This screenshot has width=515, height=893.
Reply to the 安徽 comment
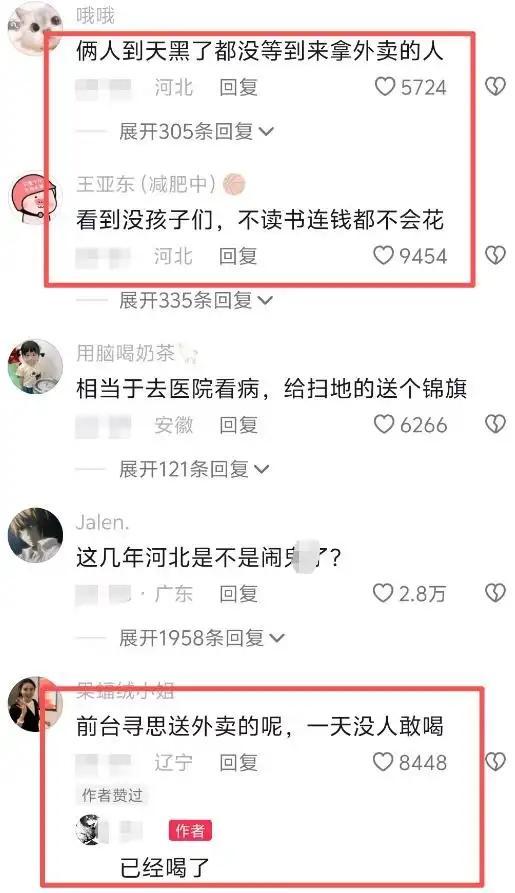(239, 425)
